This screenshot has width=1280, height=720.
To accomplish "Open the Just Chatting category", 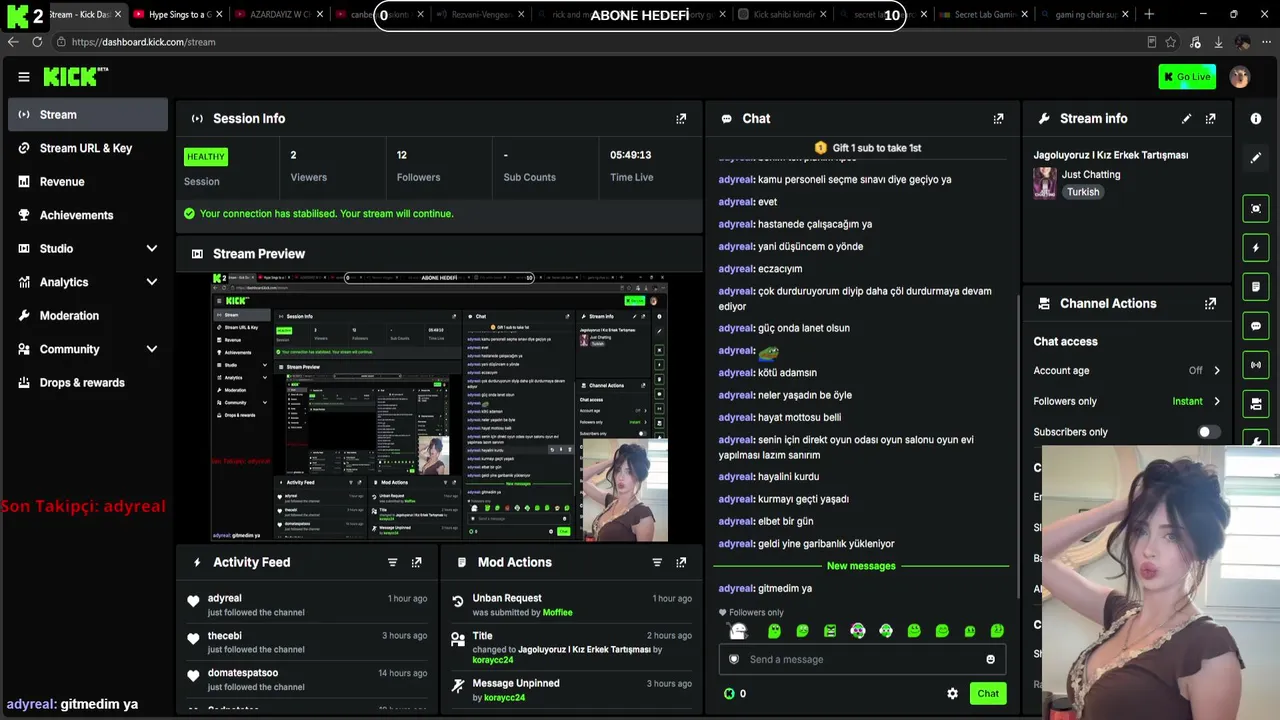I will (x=1091, y=174).
